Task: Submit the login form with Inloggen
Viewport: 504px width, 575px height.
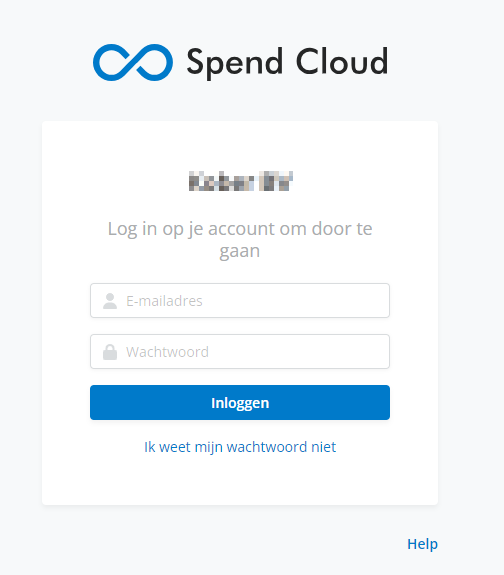Action: click(x=240, y=403)
